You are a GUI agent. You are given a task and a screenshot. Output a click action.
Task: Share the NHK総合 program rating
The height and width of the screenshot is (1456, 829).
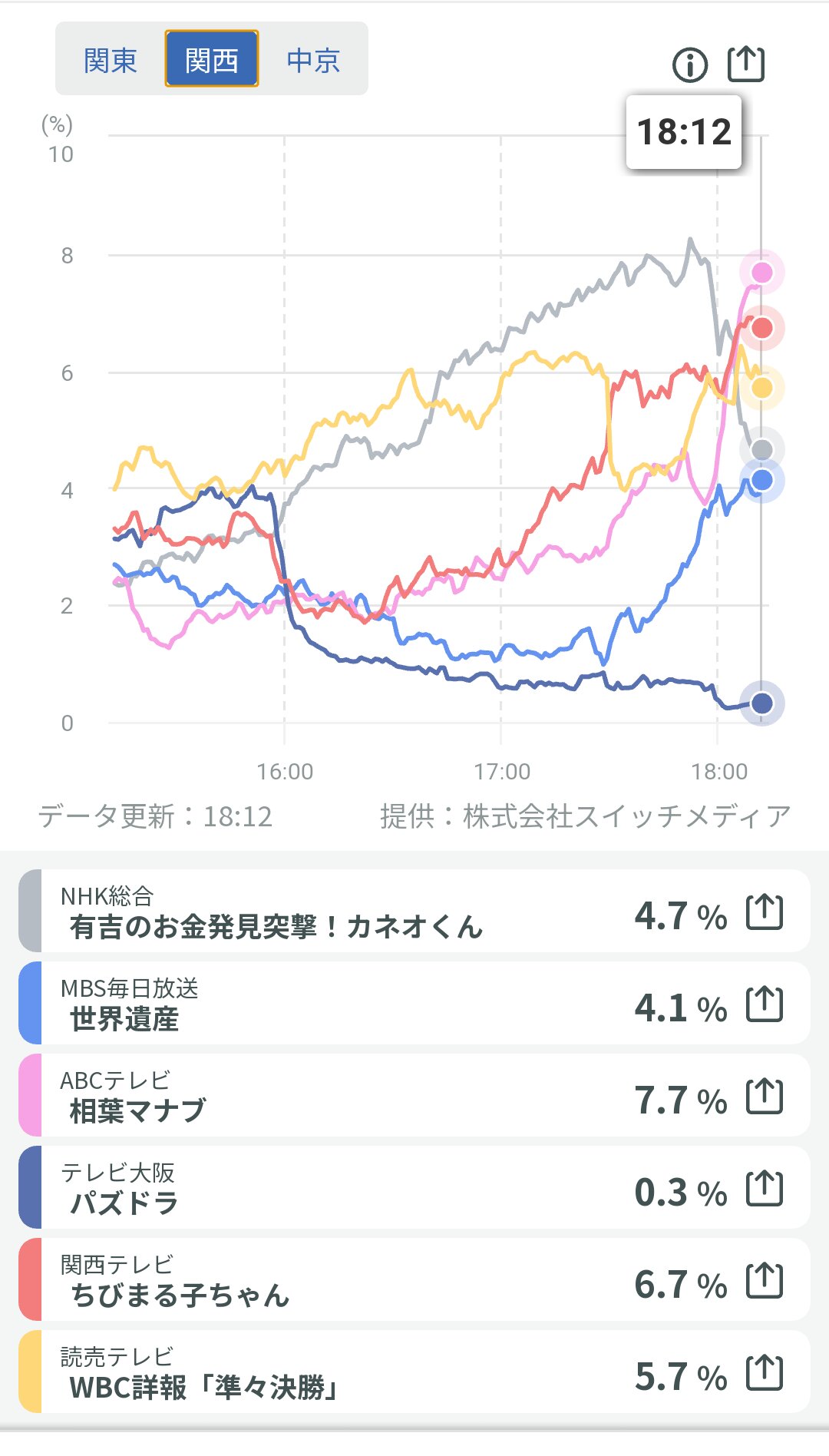pos(765,912)
